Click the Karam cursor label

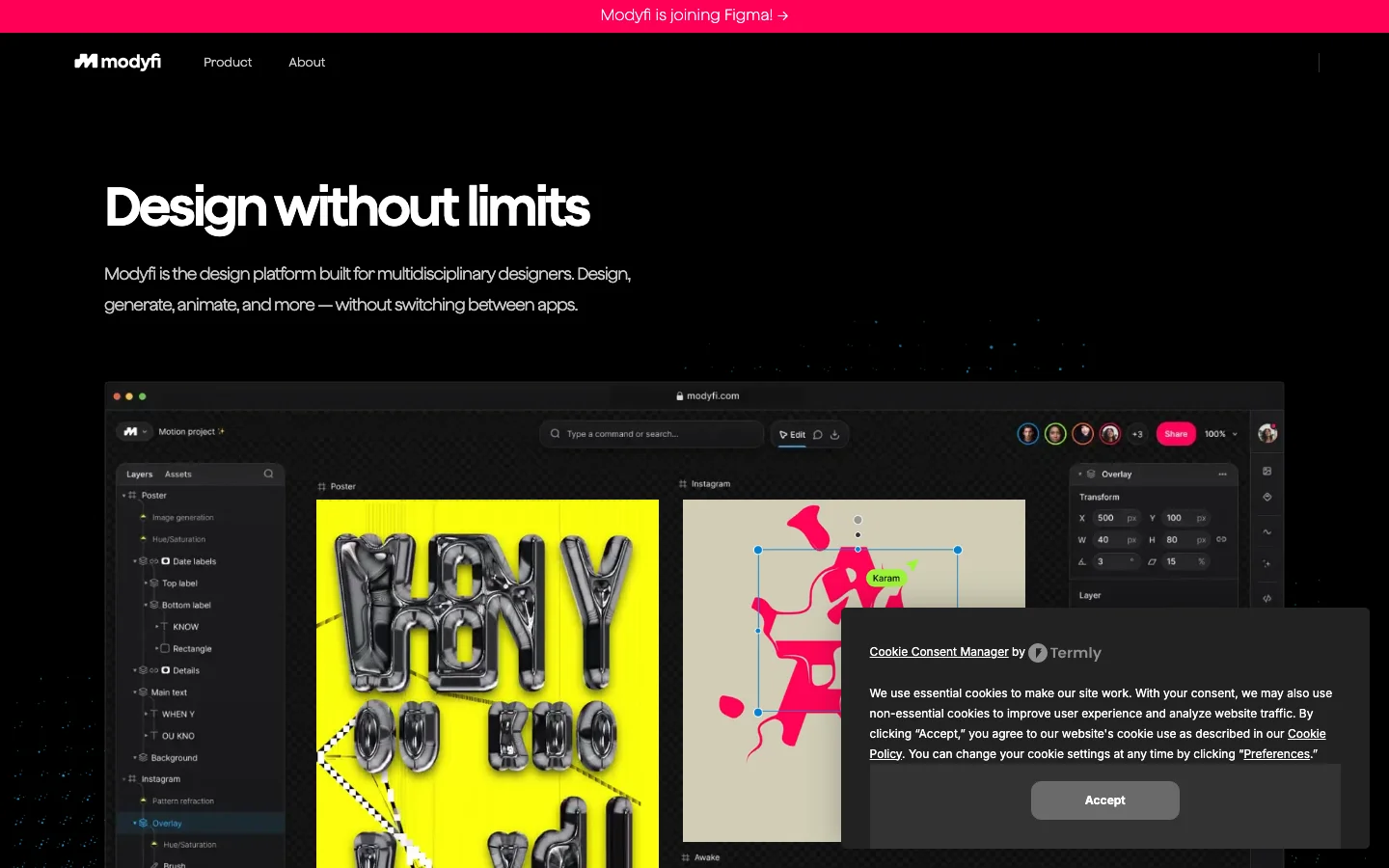click(885, 579)
